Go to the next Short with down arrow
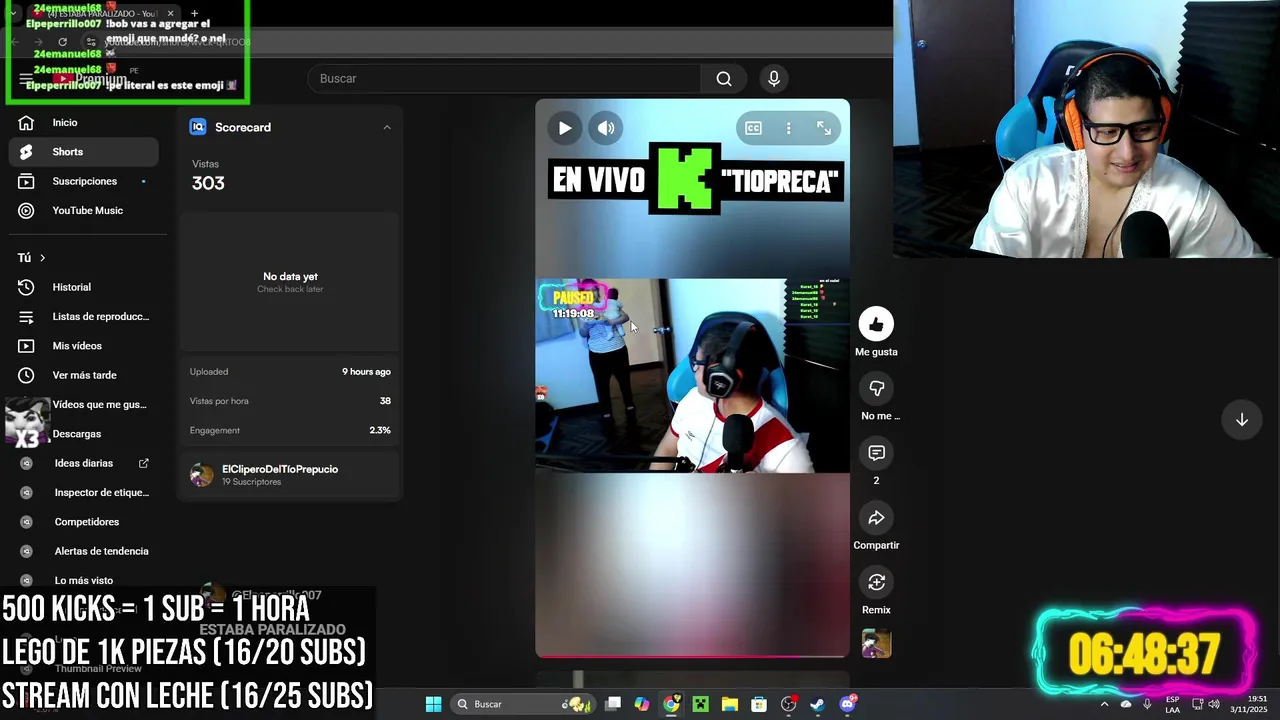Image resolution: width=1280 pixels, height=720 pixels. 1241,420
